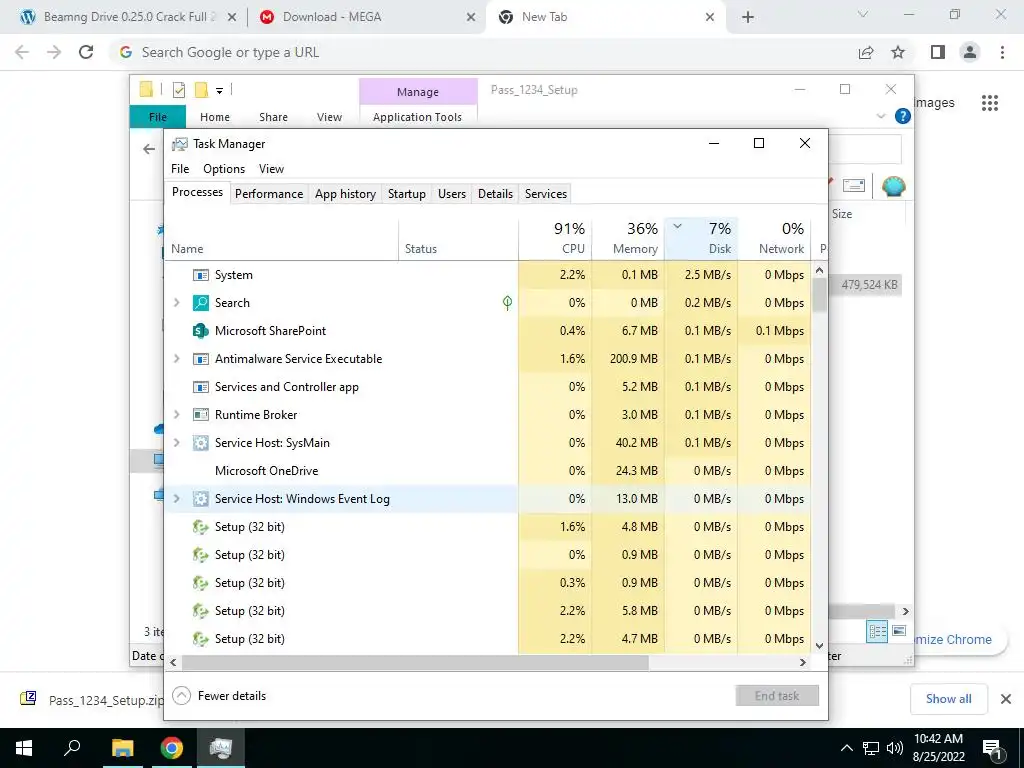Sort by the Network column header
The image size is (1024, 768).
(x=775, y=238)
